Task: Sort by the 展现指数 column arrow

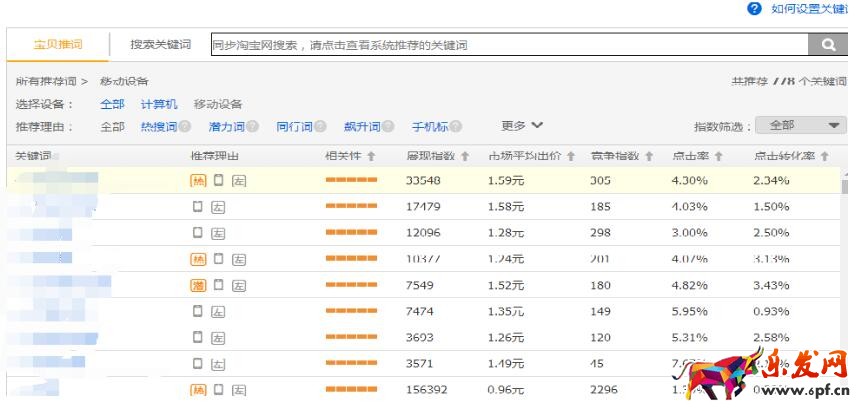Action: (x=464, y=157)
